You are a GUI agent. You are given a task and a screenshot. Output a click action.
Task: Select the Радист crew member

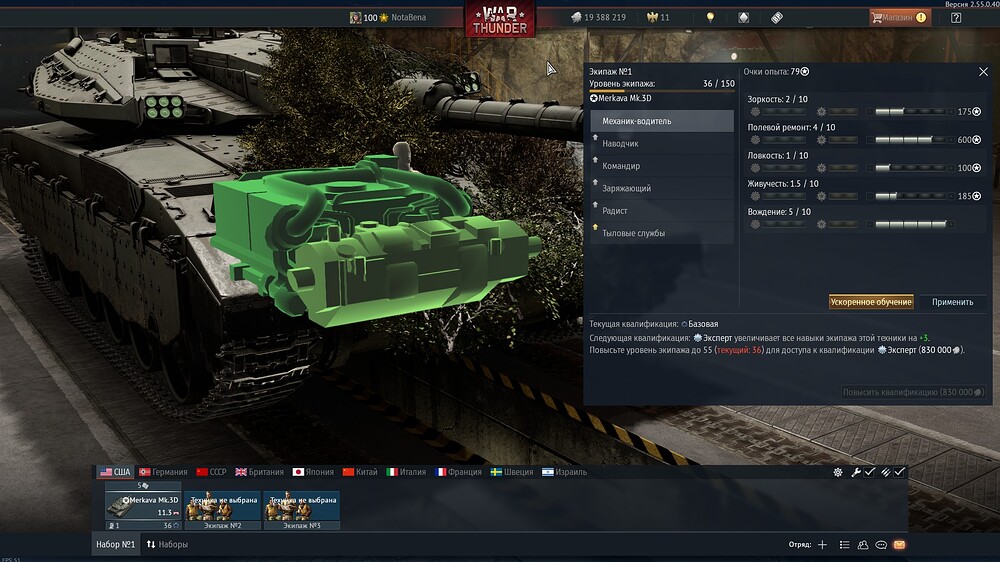(661, 211)
